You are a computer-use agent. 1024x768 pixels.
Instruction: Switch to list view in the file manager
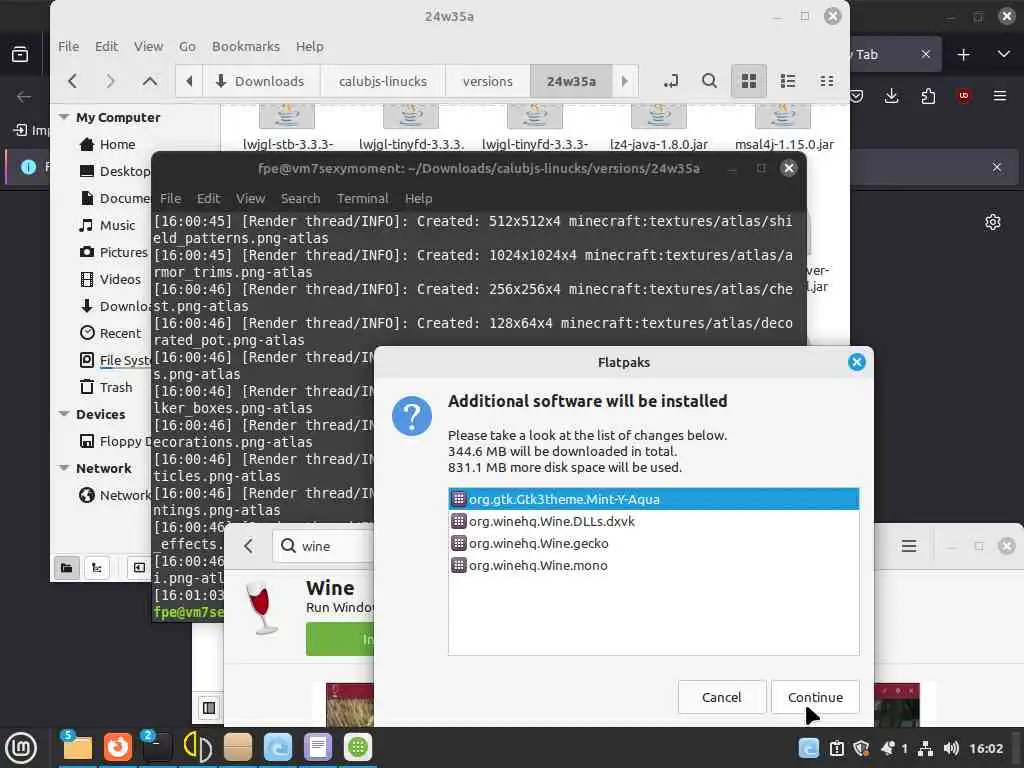(x=788, y=81)
